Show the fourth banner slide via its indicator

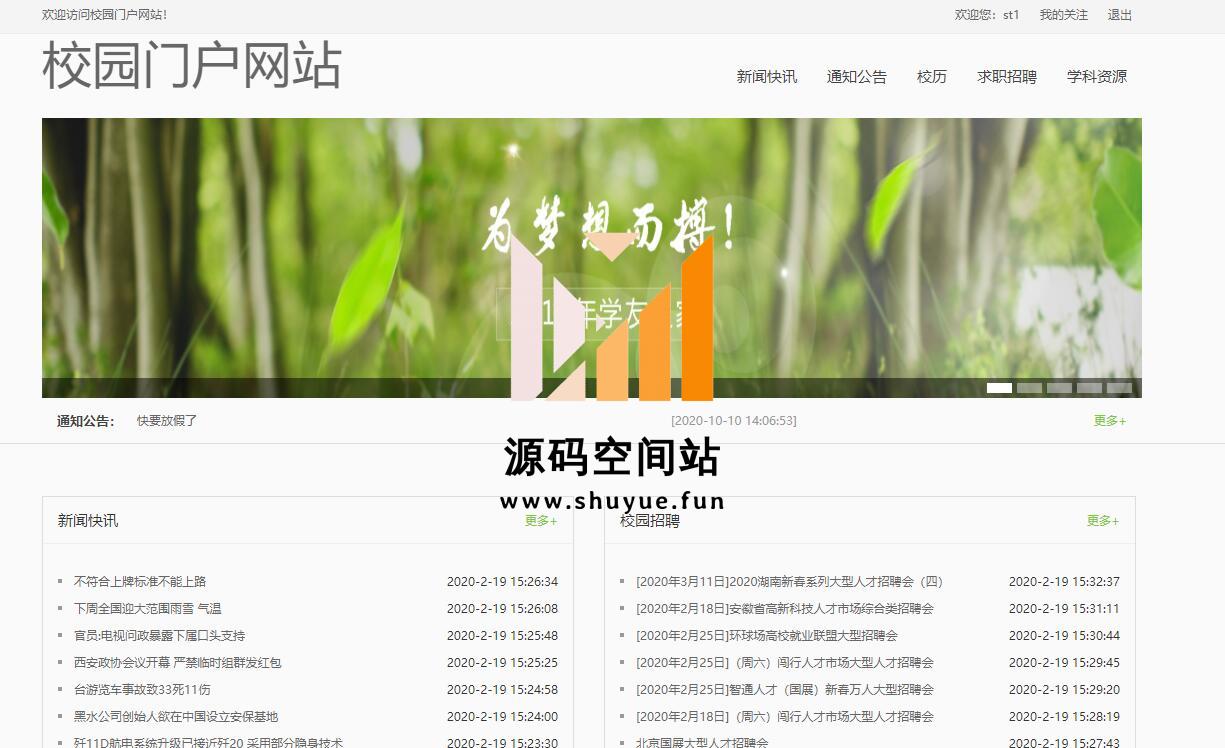click(1089, 388)
